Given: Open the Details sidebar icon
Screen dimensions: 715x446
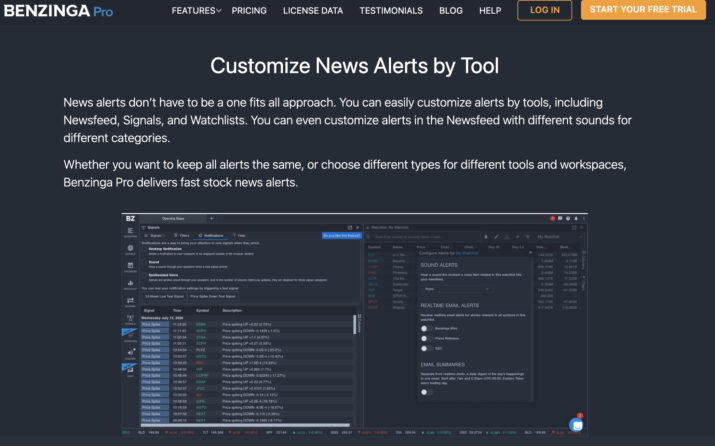Looking at the screenshot, I should click(130, 249).
